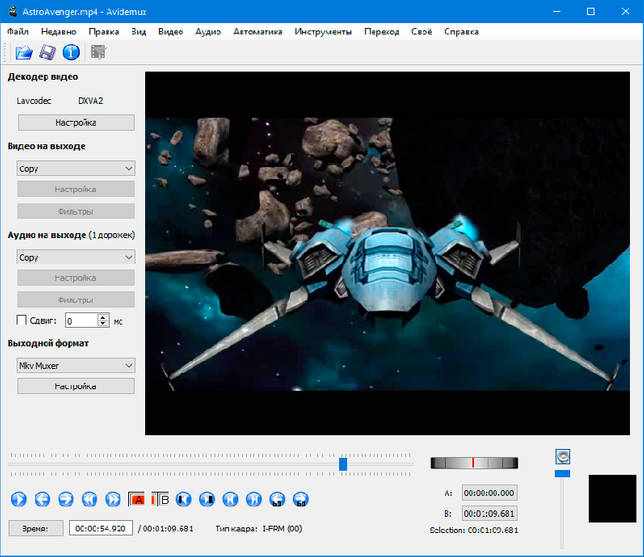Image resolution: width=644 pixels, height=557 pixels.
Task: Click the Selection: 00:01:09.681 text
Action: (x=474, y=530)
